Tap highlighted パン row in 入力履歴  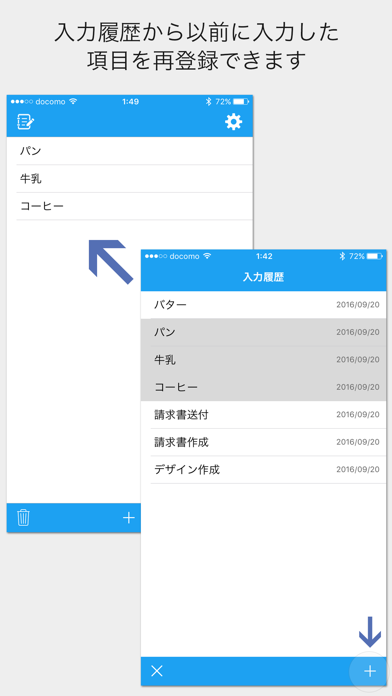click(264, 332)
